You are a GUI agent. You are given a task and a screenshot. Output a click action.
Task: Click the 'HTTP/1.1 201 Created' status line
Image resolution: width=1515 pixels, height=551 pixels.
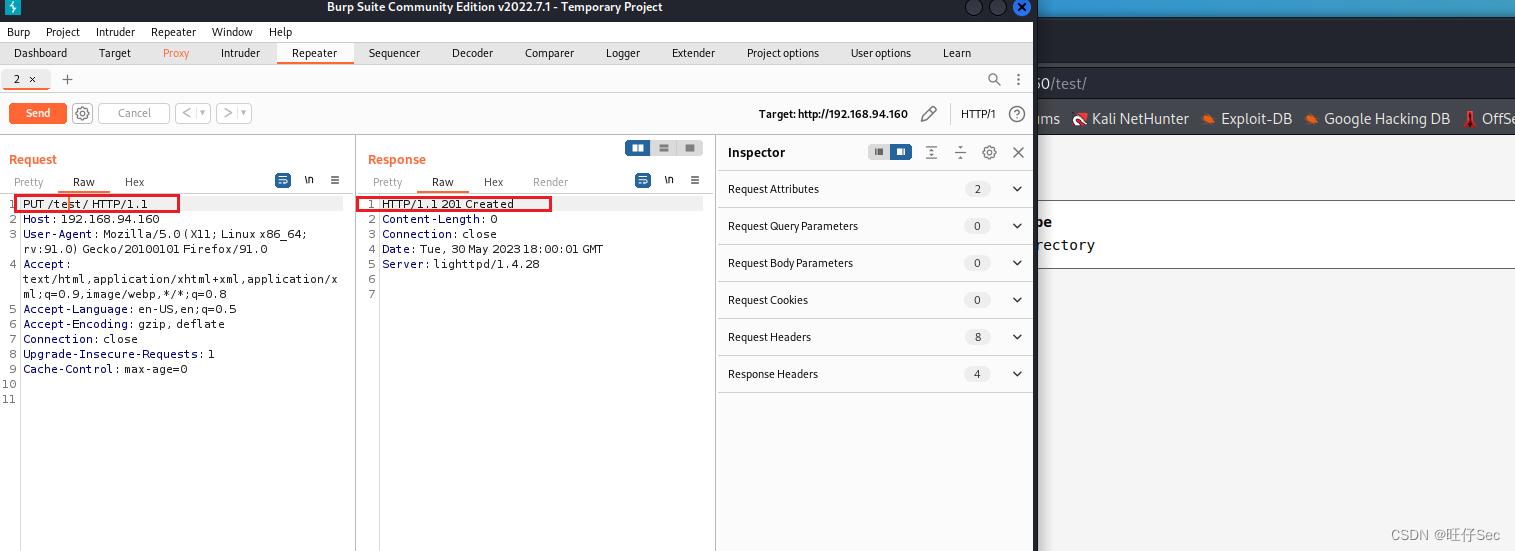[448, 204]
